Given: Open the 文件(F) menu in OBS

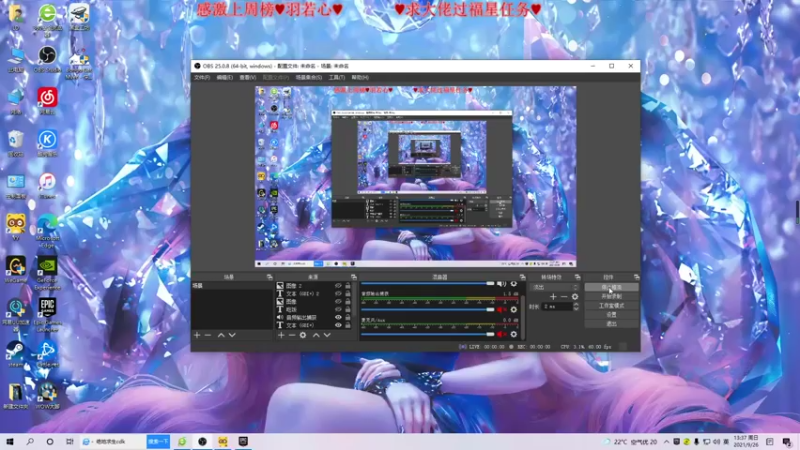Looking at the screenshot, I should pyautogui.click(x=202, y=78).
